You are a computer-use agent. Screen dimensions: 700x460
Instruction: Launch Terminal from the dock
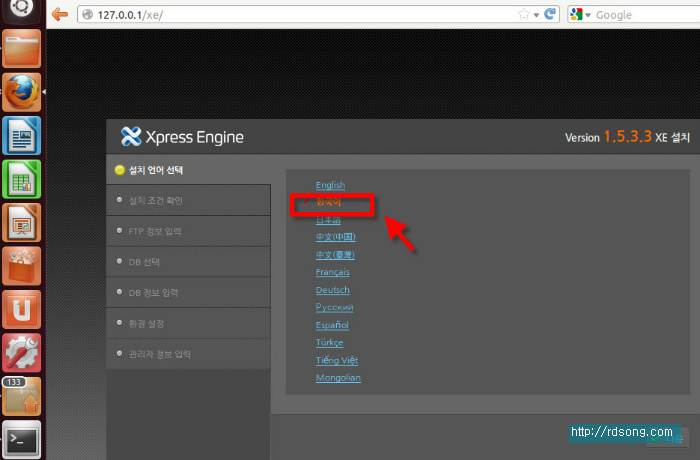click(21, 439)
